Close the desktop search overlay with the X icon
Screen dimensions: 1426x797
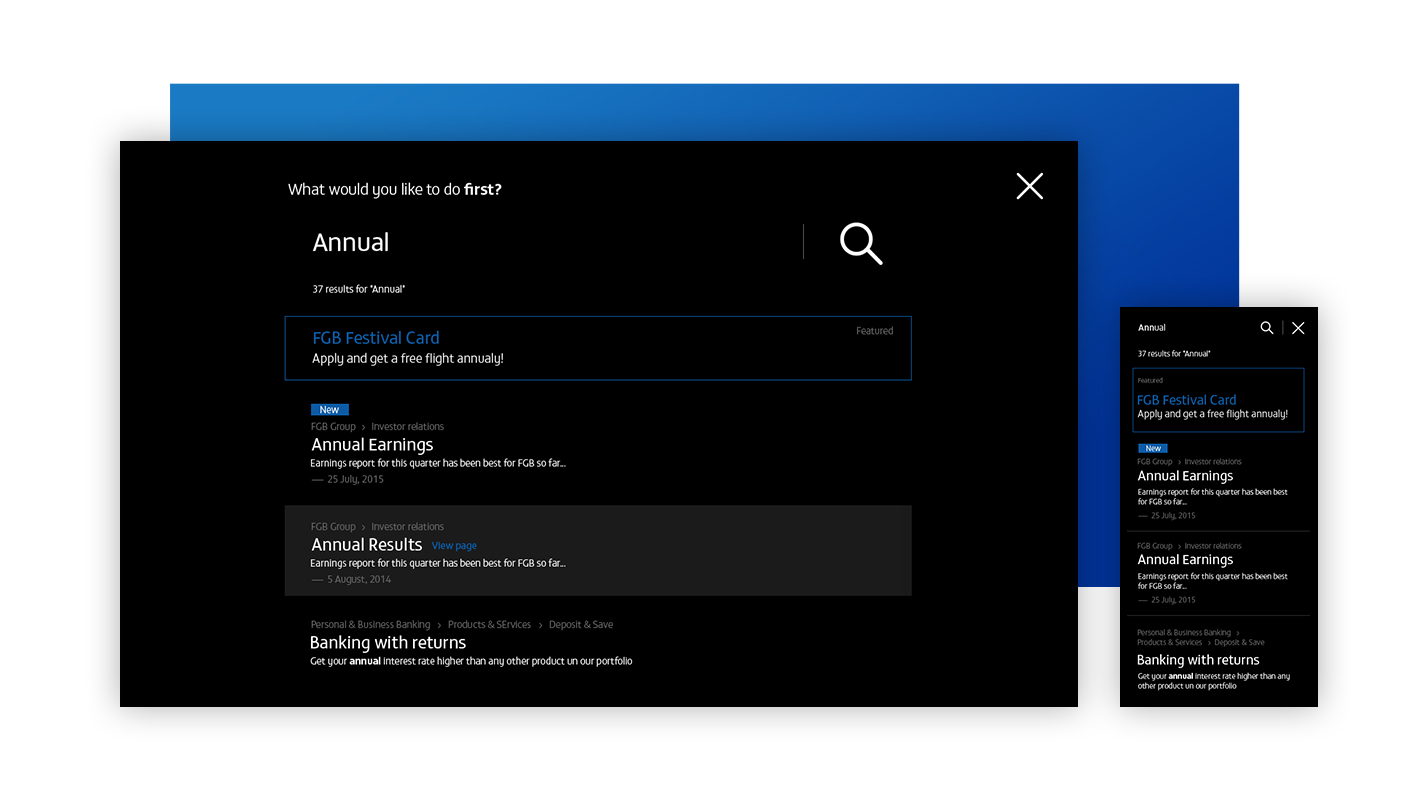click(1029, 186)
